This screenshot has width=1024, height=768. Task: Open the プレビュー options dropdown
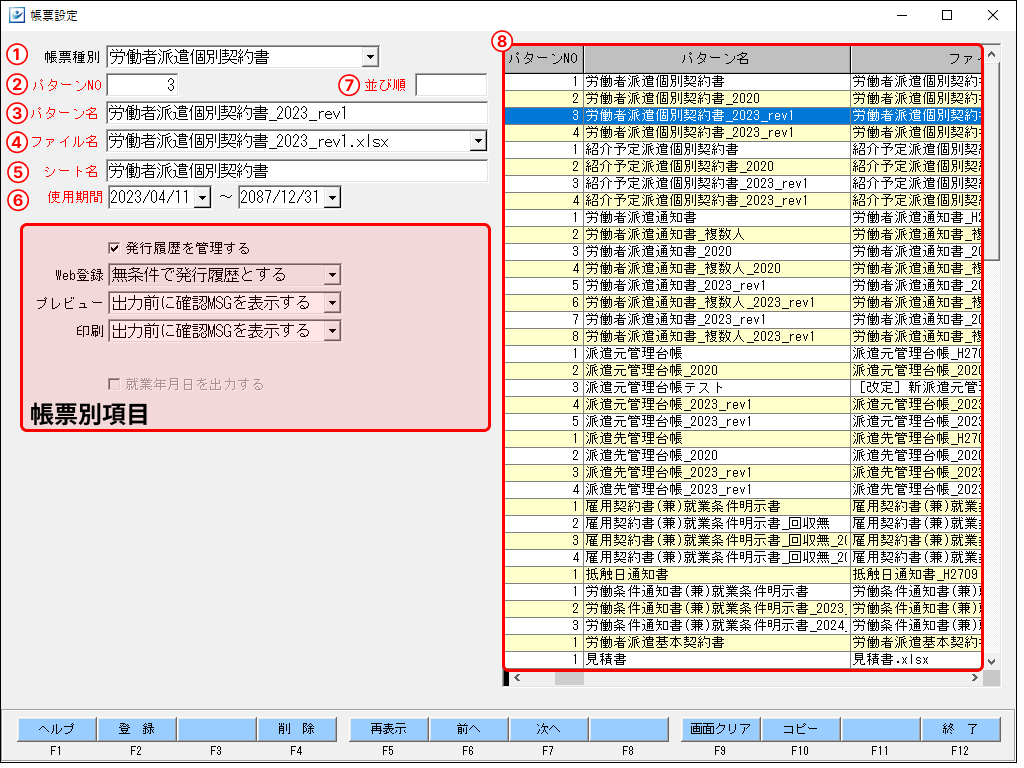333,302
